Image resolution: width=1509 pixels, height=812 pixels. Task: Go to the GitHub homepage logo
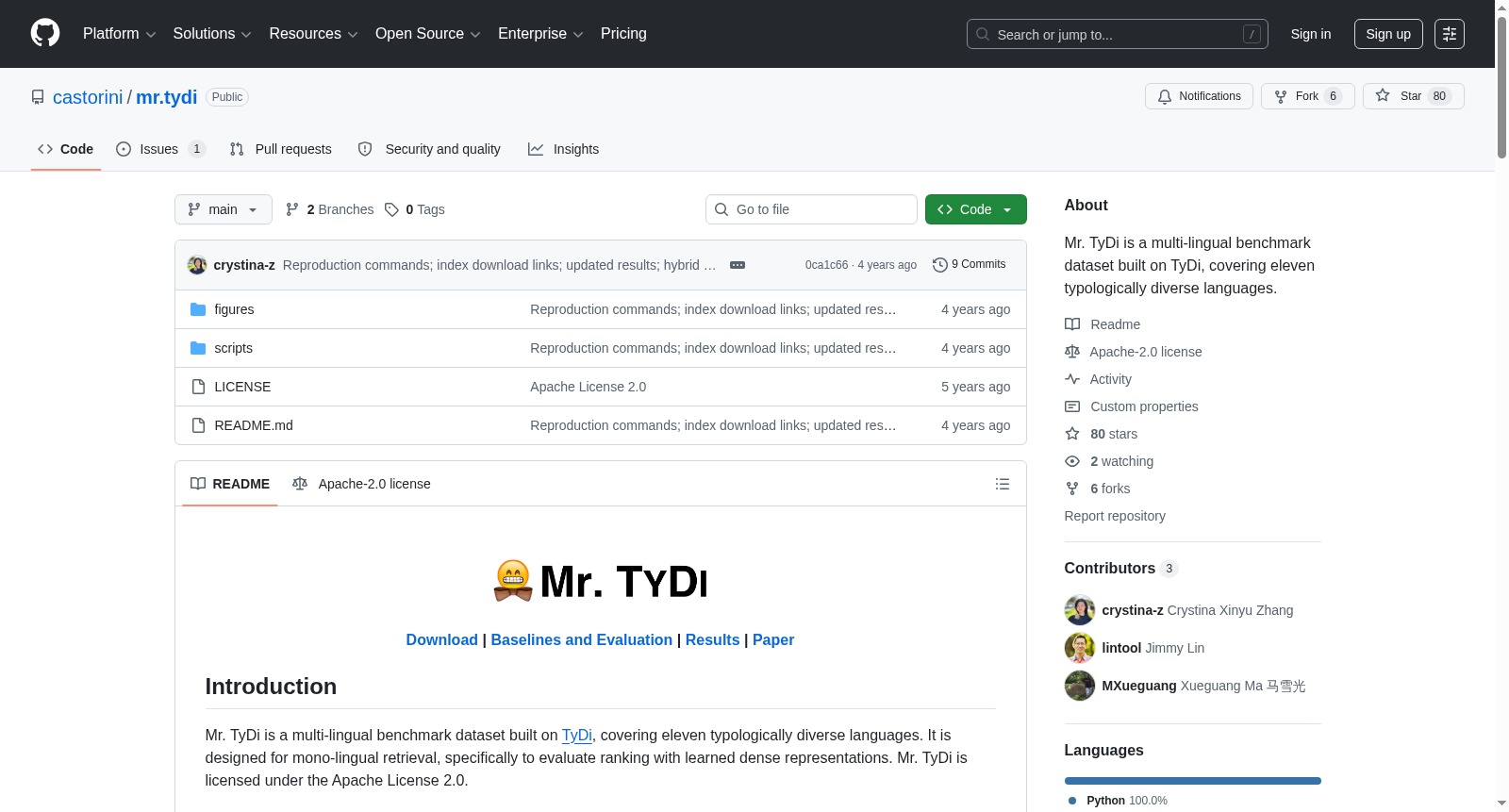pos(45,34)
